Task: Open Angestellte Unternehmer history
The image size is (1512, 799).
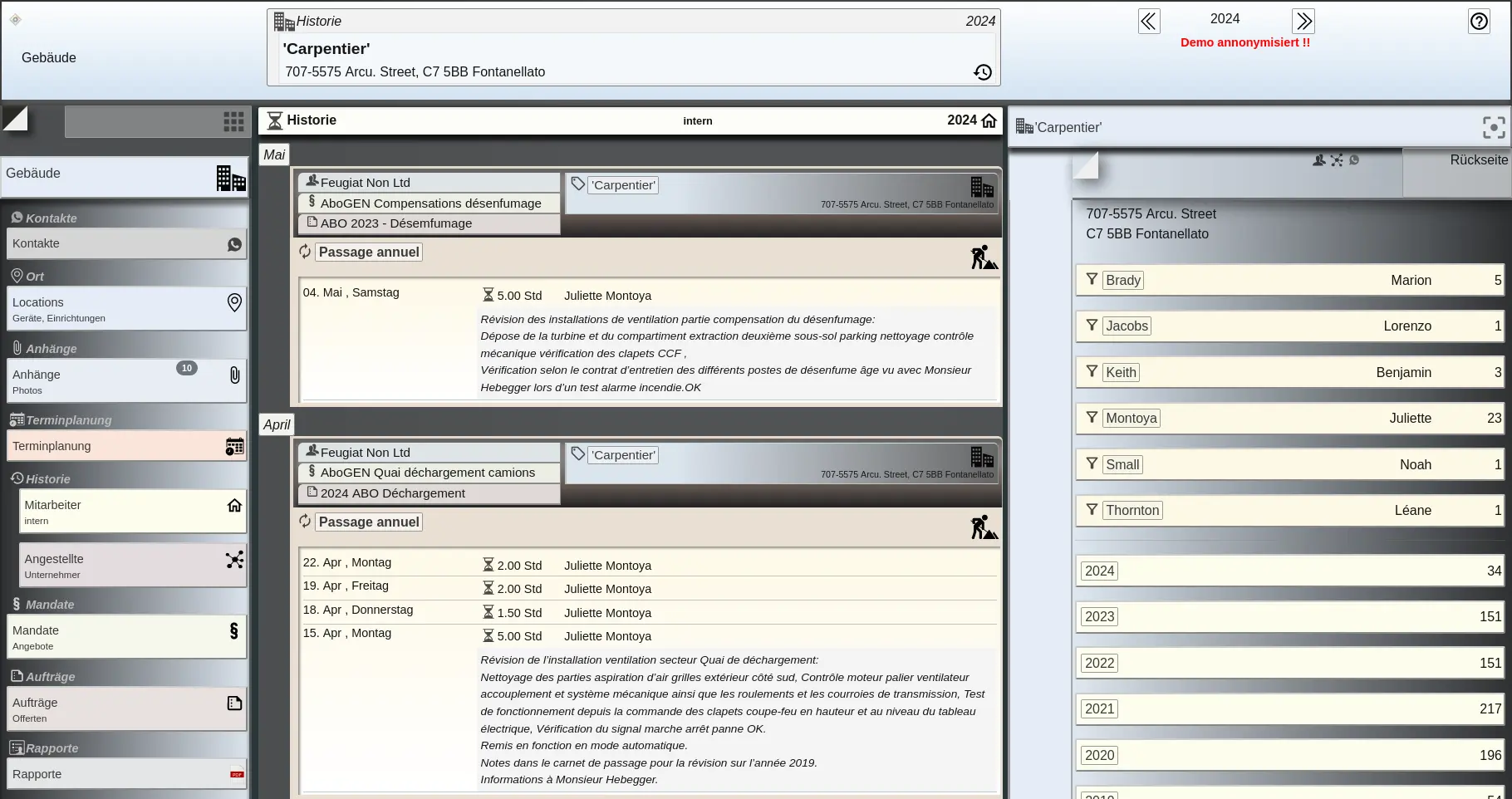Action: (x=133, y=566)
